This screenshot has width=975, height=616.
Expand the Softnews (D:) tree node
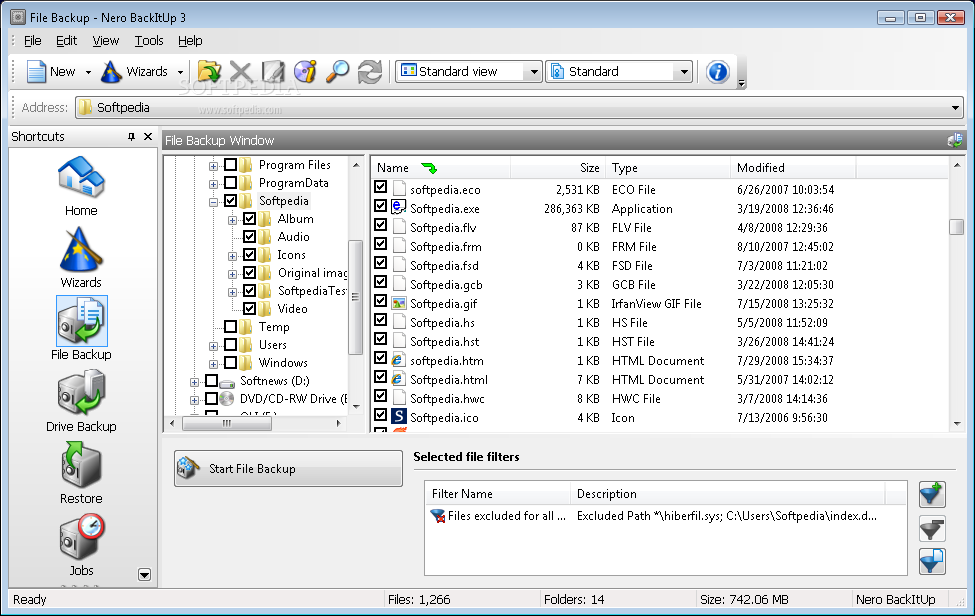(195, 382)
